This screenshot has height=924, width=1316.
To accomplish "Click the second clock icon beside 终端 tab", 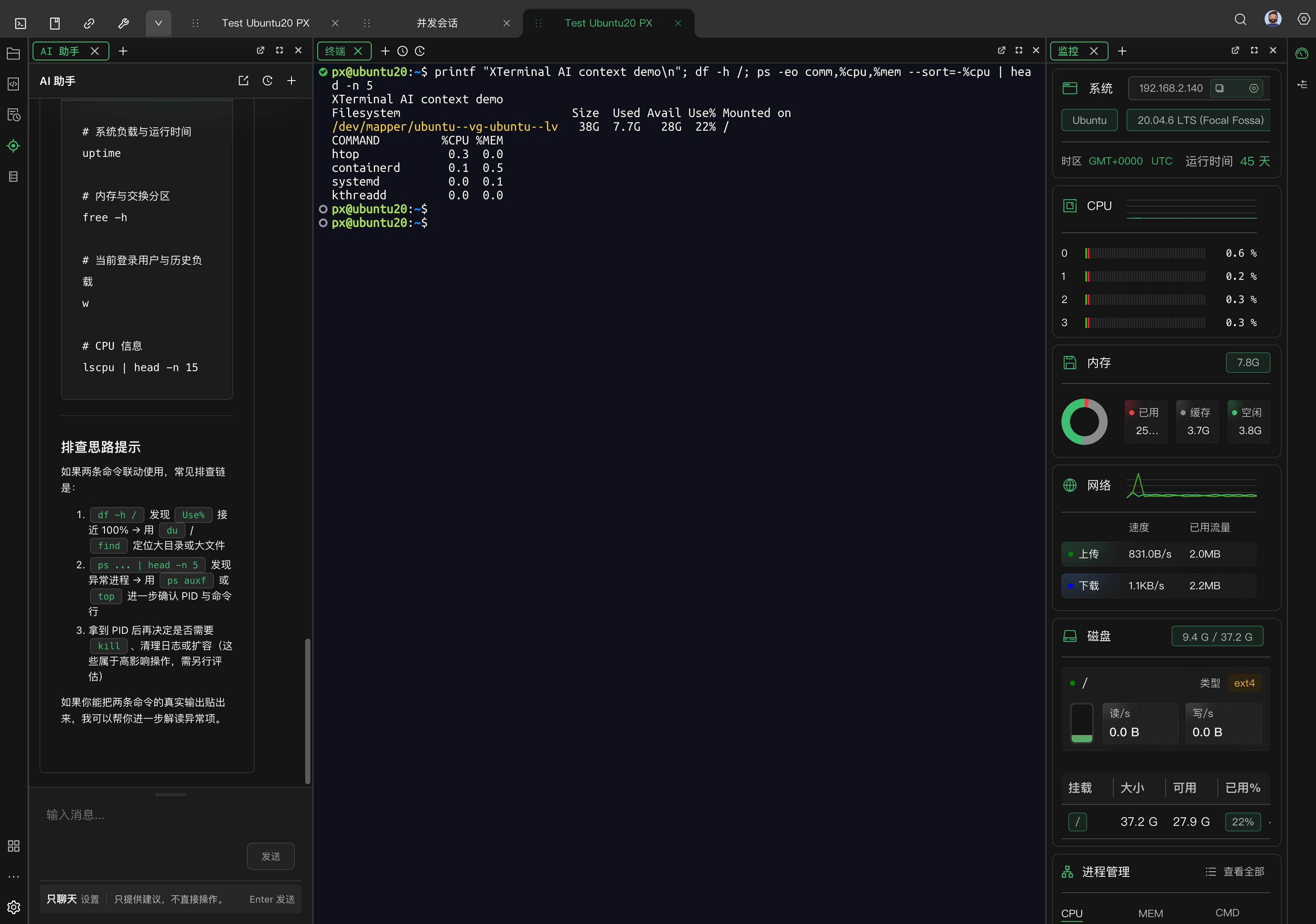I will tap(420, 51).
